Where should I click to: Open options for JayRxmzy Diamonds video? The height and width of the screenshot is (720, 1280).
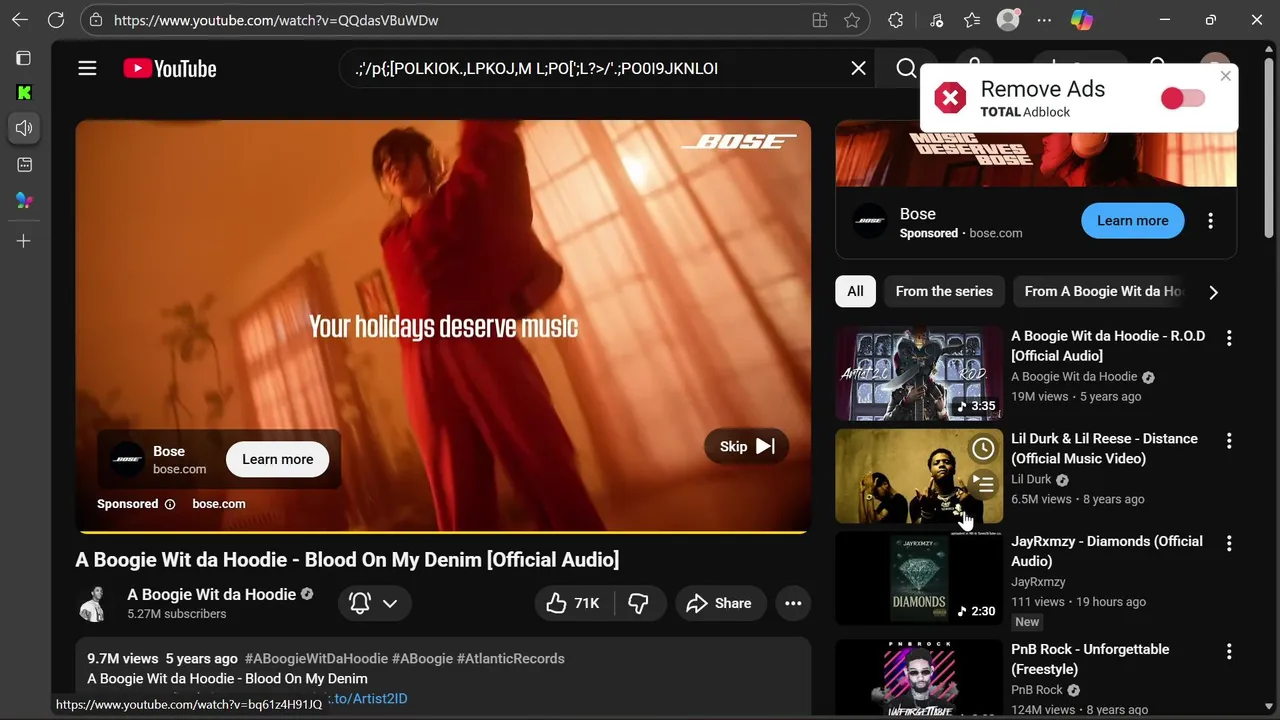click(1229, 544)
